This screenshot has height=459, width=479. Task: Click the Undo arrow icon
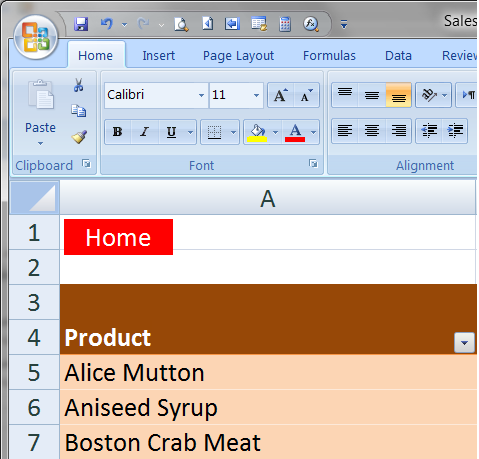107,24
